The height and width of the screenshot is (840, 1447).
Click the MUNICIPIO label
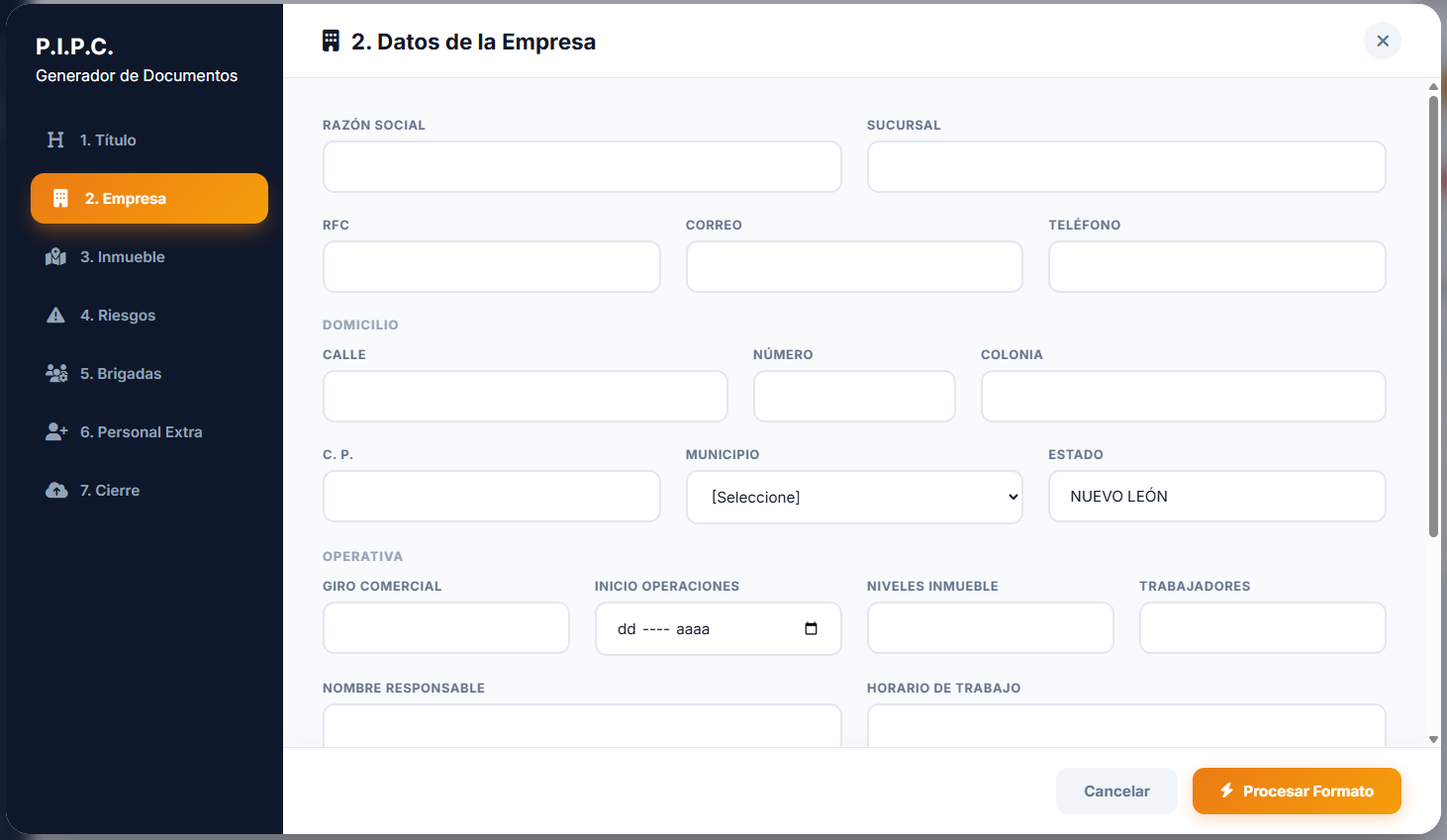pyautogui.click(x=723, y=454)
